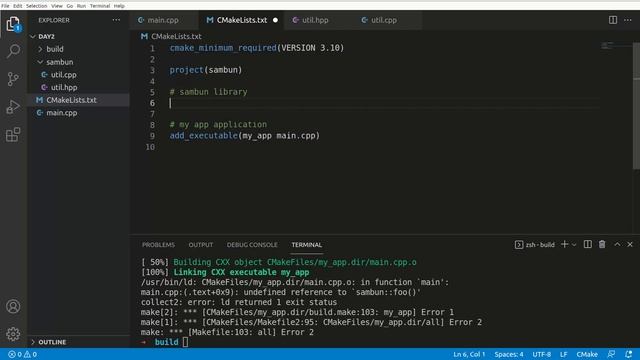Click the editor vertical scrollbar
The height and width of the screenshot is (360, 640).
(636, 106)
